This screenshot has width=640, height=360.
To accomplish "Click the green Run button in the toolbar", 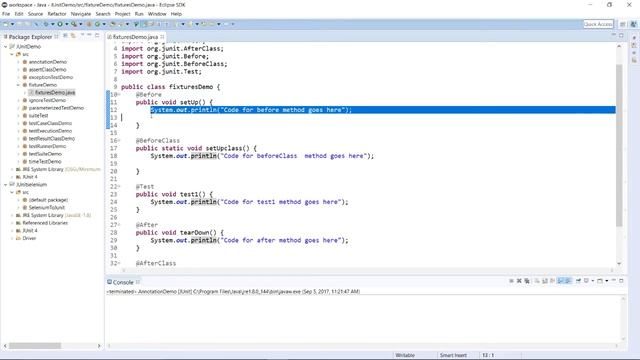I will tap(60, 24).
